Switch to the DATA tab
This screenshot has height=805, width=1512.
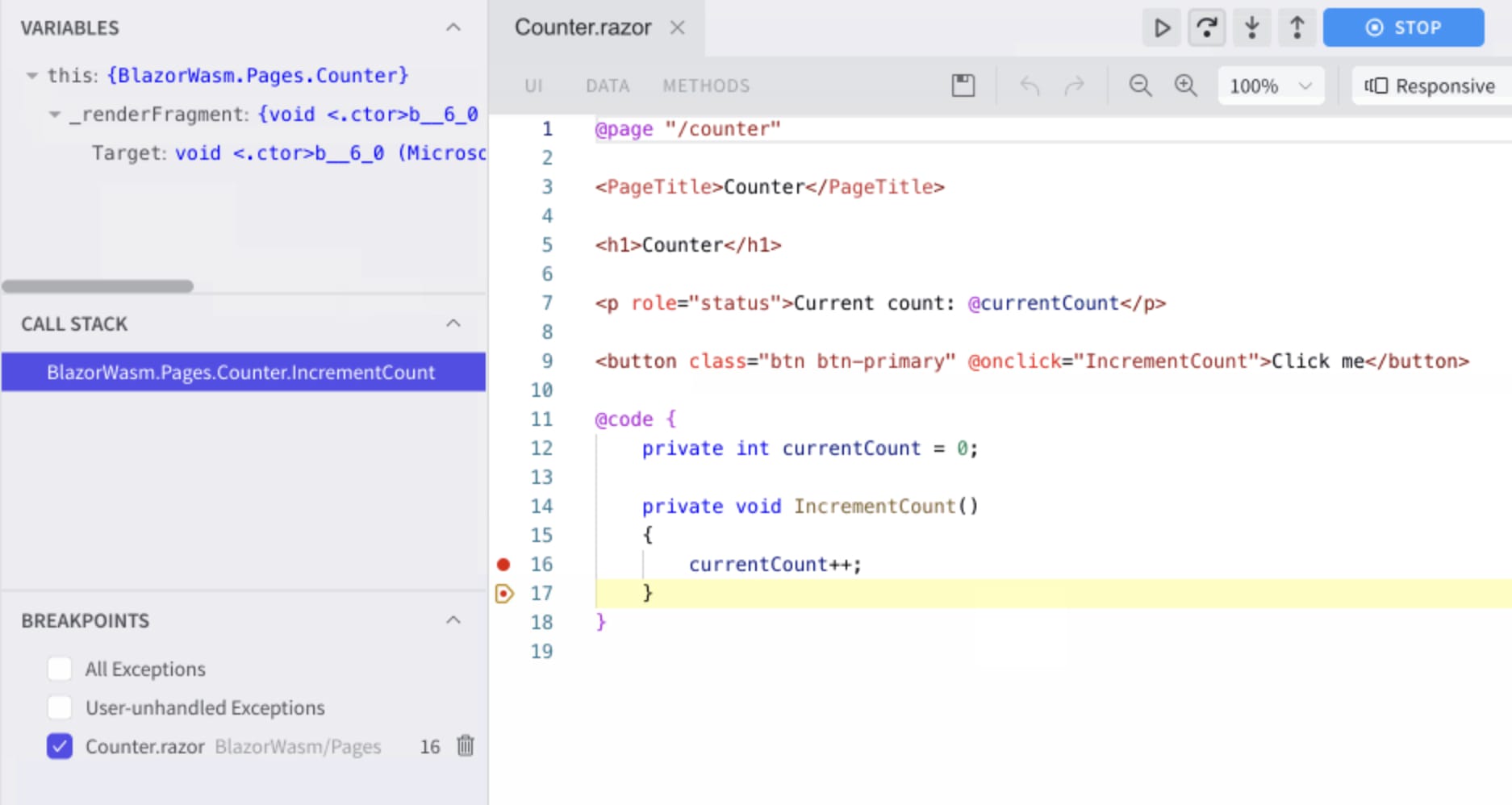(x=607, y=86)
